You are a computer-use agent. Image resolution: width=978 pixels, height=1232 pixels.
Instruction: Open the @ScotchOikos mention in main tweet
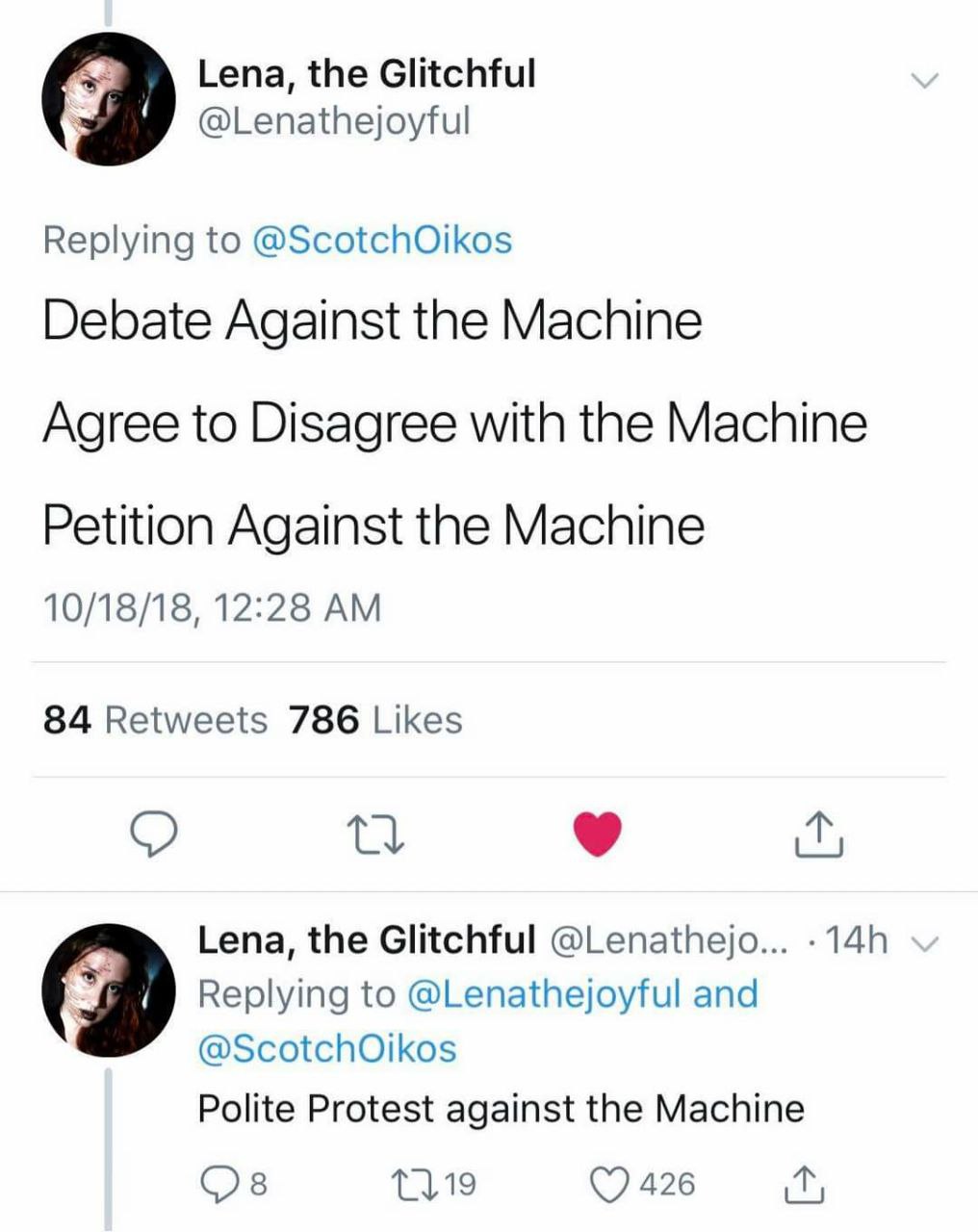[381, 240]
